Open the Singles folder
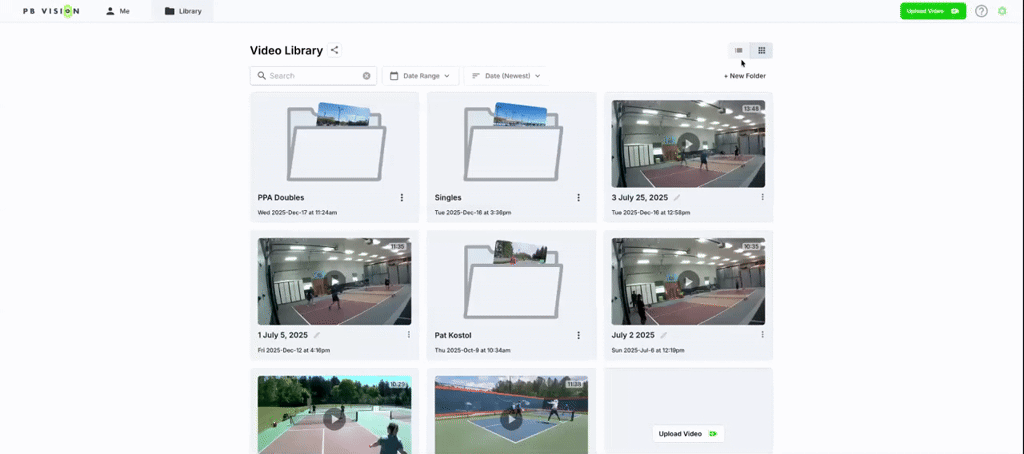 (x=511, y=142)
